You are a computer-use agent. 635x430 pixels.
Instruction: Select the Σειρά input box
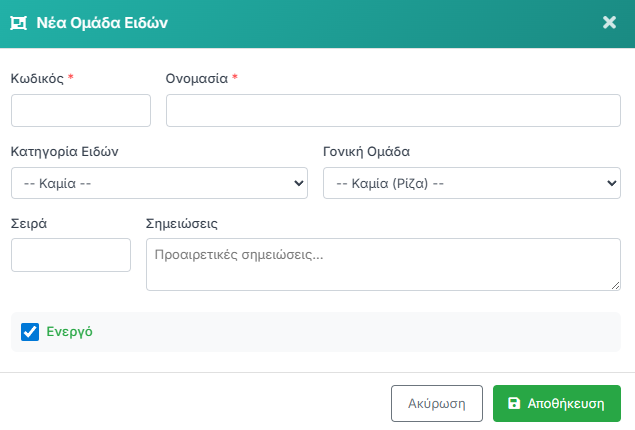pos(70,255)
